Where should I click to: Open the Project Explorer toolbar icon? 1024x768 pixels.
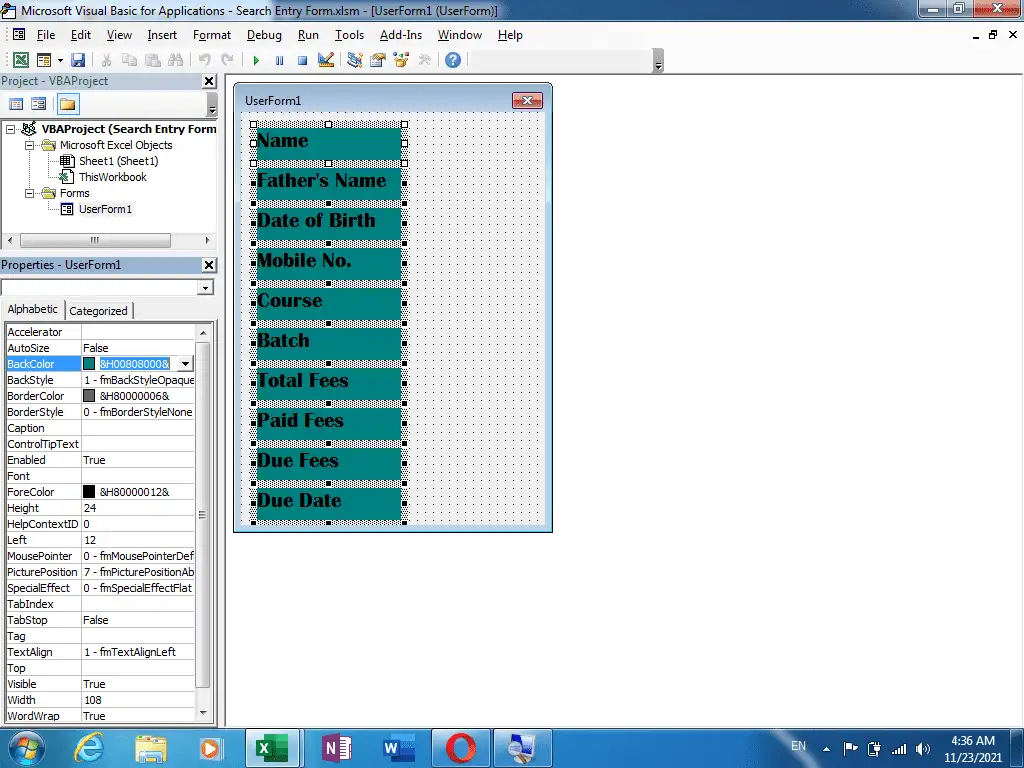coord(355,60)
